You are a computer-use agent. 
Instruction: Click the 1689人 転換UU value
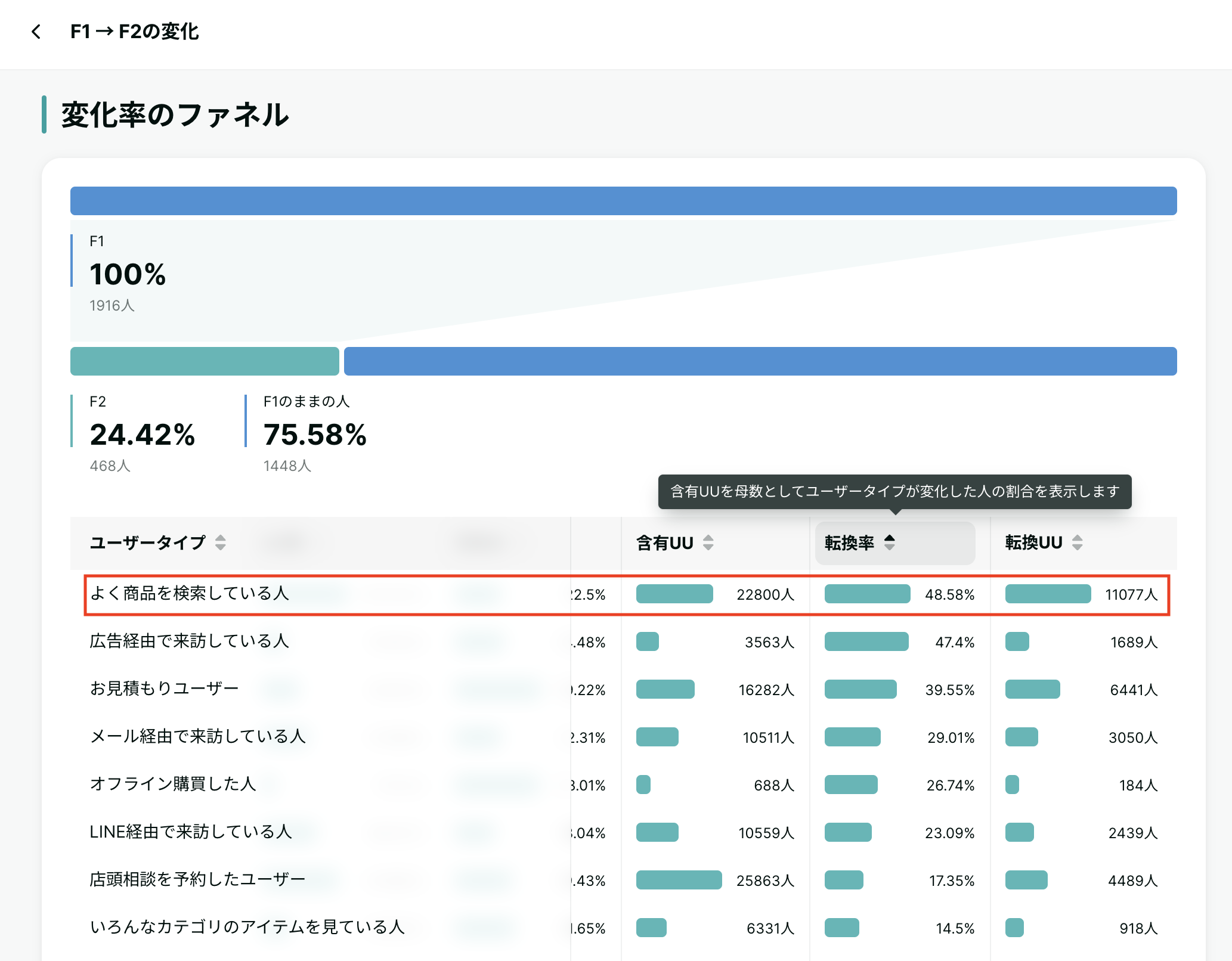1134,642
